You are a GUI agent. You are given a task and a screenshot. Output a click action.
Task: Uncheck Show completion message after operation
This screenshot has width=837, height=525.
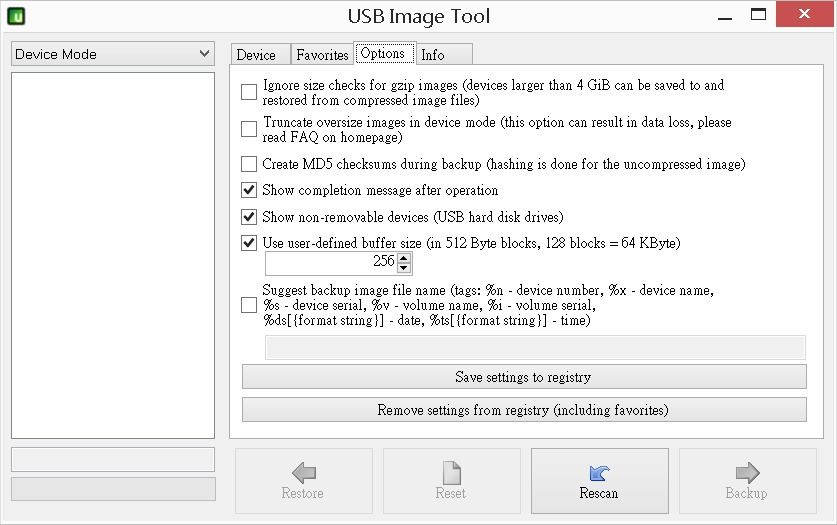tap(249, 190)
